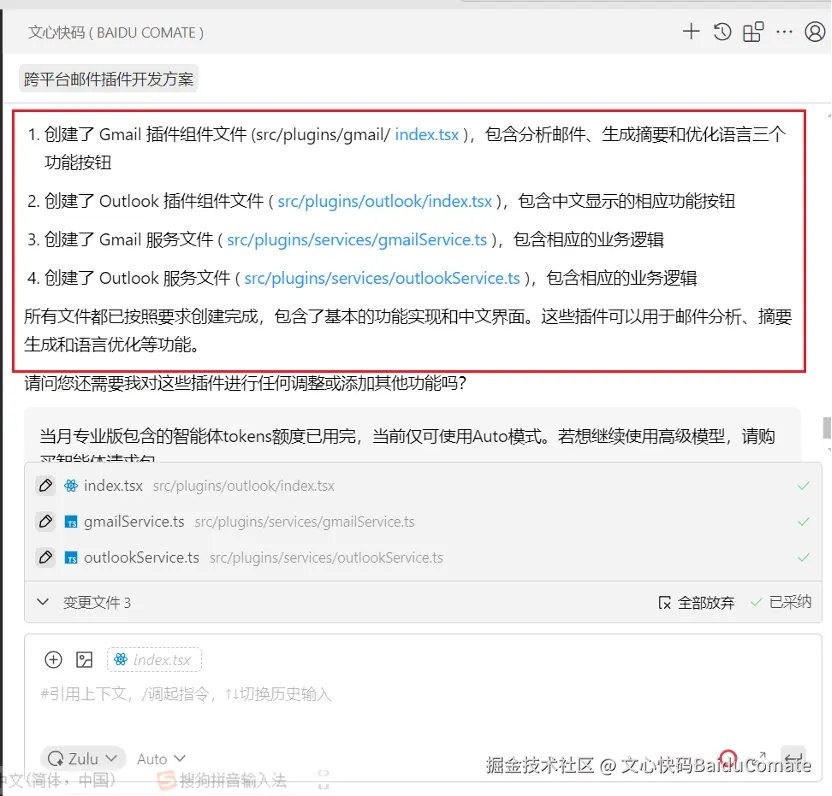
Task: Open outlookService.ts in changed files list
Action: (141, 558)
